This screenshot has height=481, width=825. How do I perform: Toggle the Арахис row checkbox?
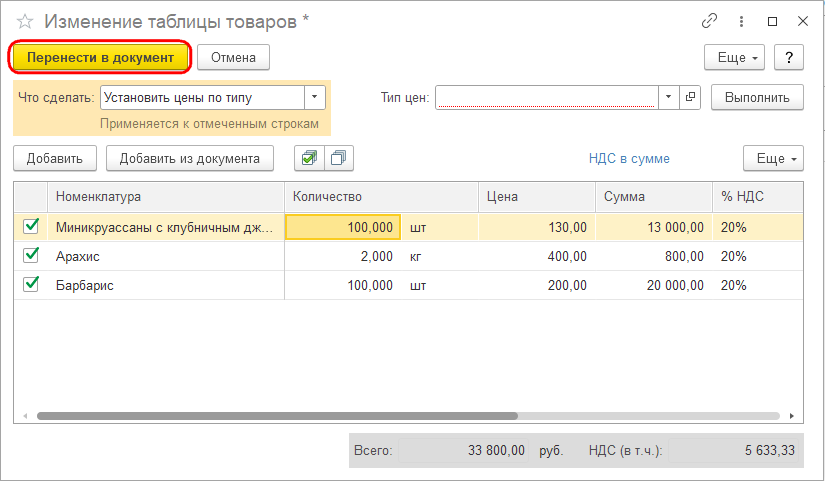(31, 255)
